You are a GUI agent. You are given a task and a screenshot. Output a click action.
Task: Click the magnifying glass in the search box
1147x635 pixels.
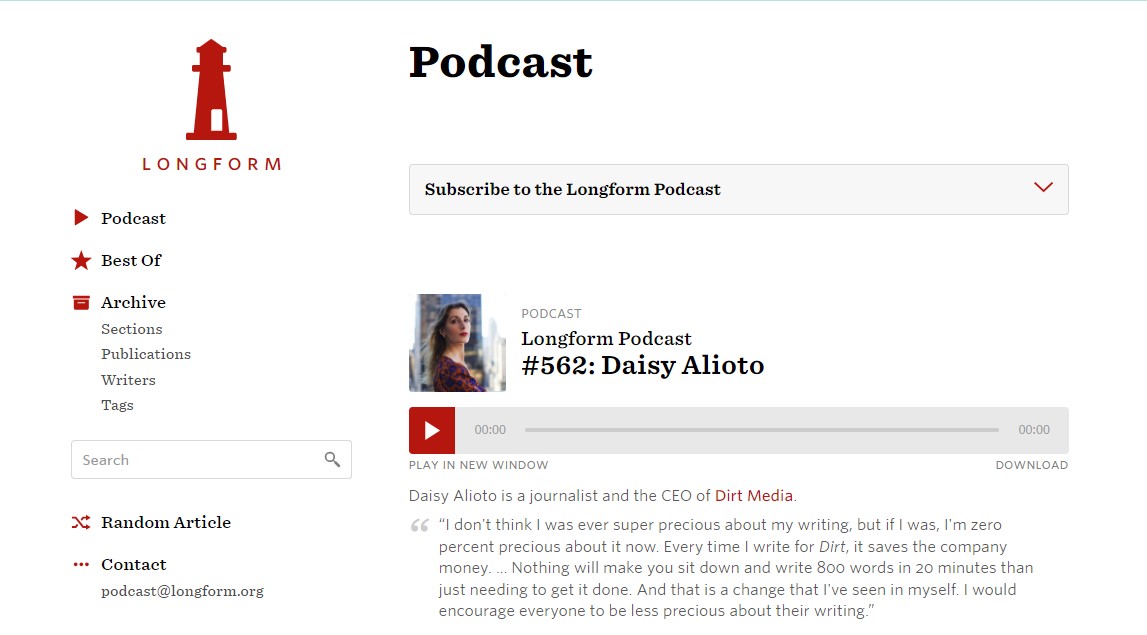(332, 459)
